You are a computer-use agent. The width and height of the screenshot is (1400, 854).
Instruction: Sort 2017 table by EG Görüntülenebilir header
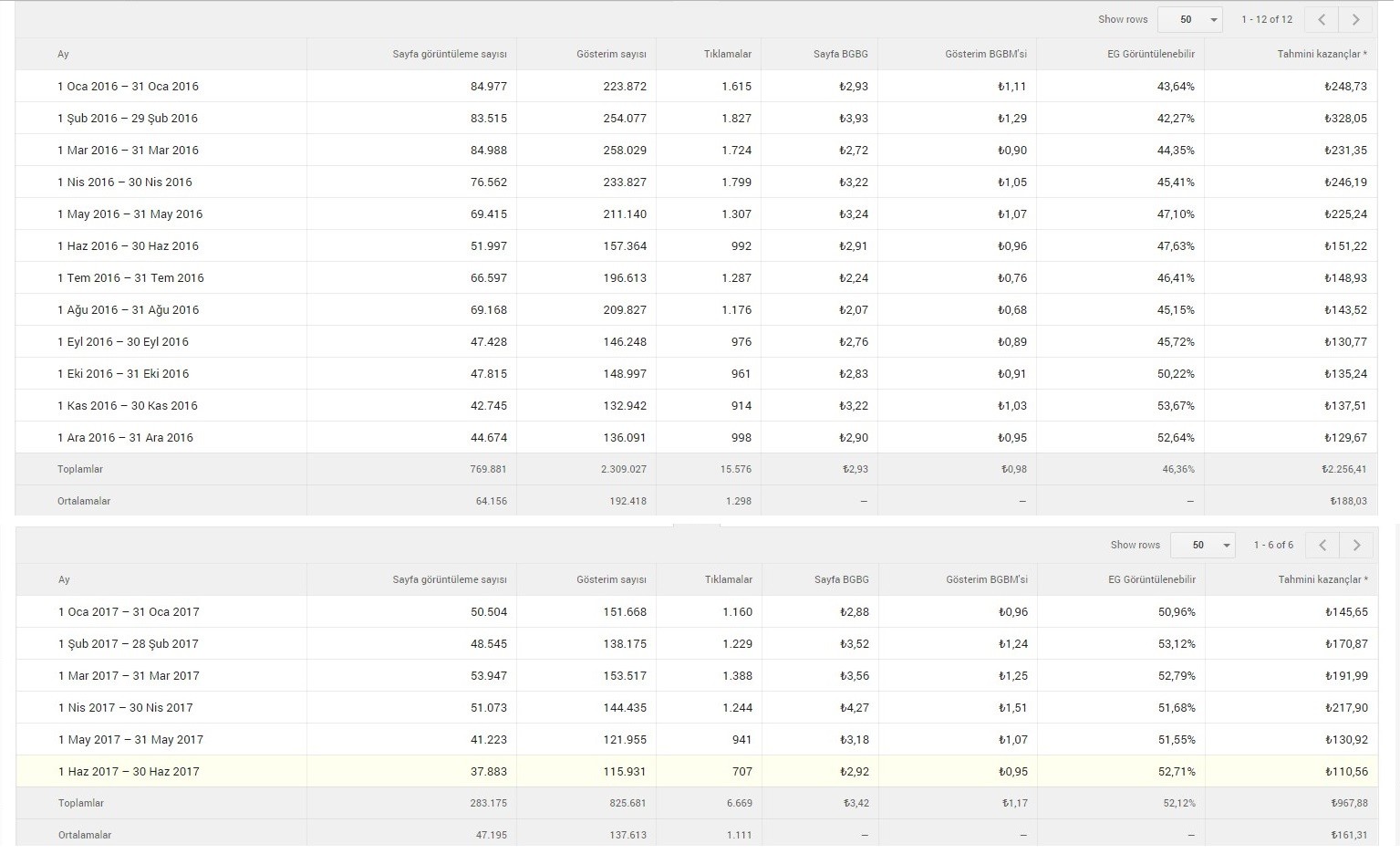[1152, 579]
